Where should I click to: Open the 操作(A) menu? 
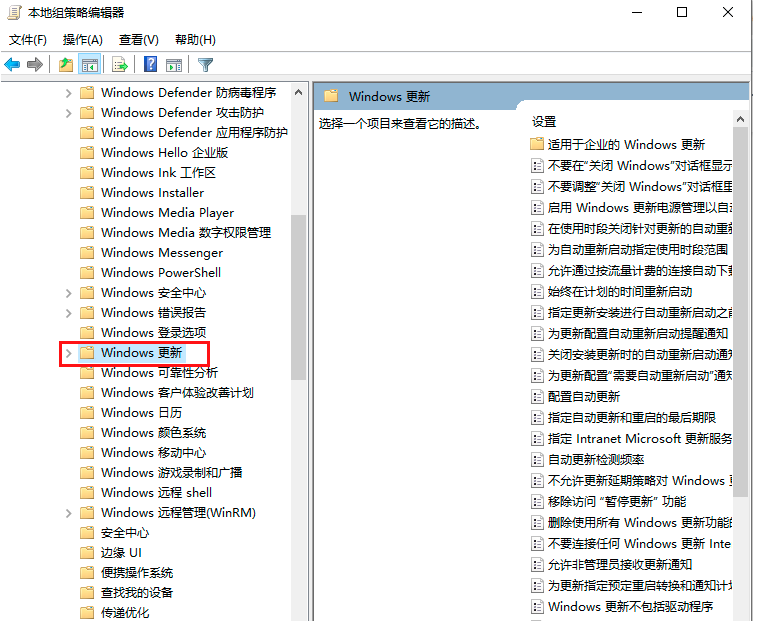point(82,40)
